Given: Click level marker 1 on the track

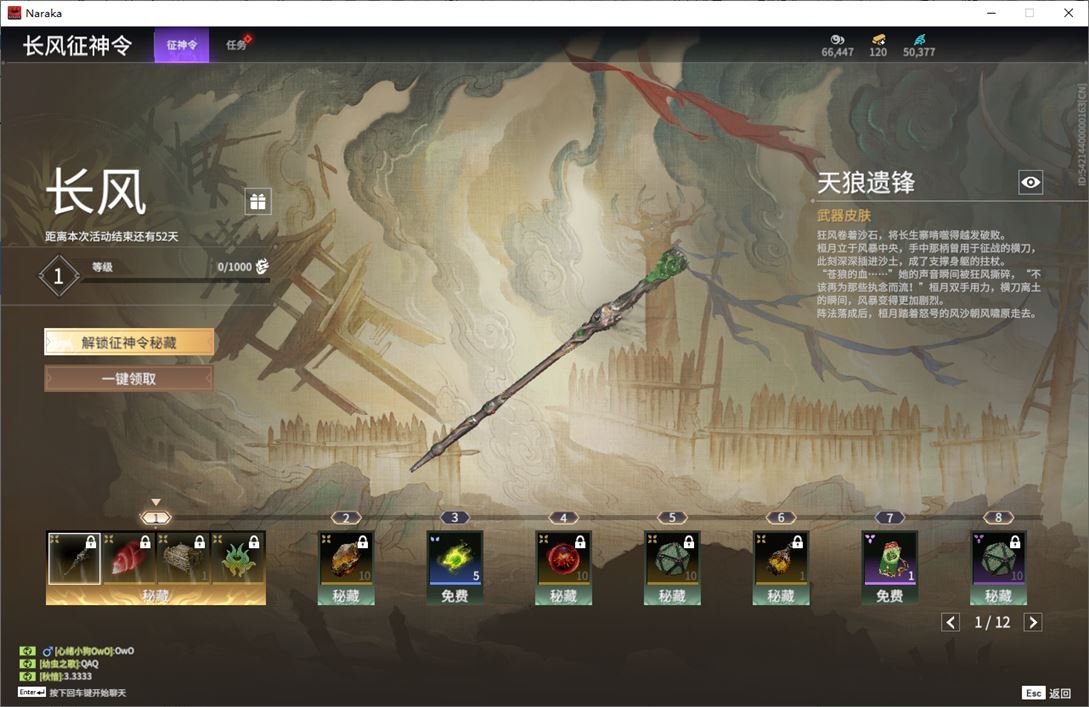Looking at the screenshot, I should 156,517.
